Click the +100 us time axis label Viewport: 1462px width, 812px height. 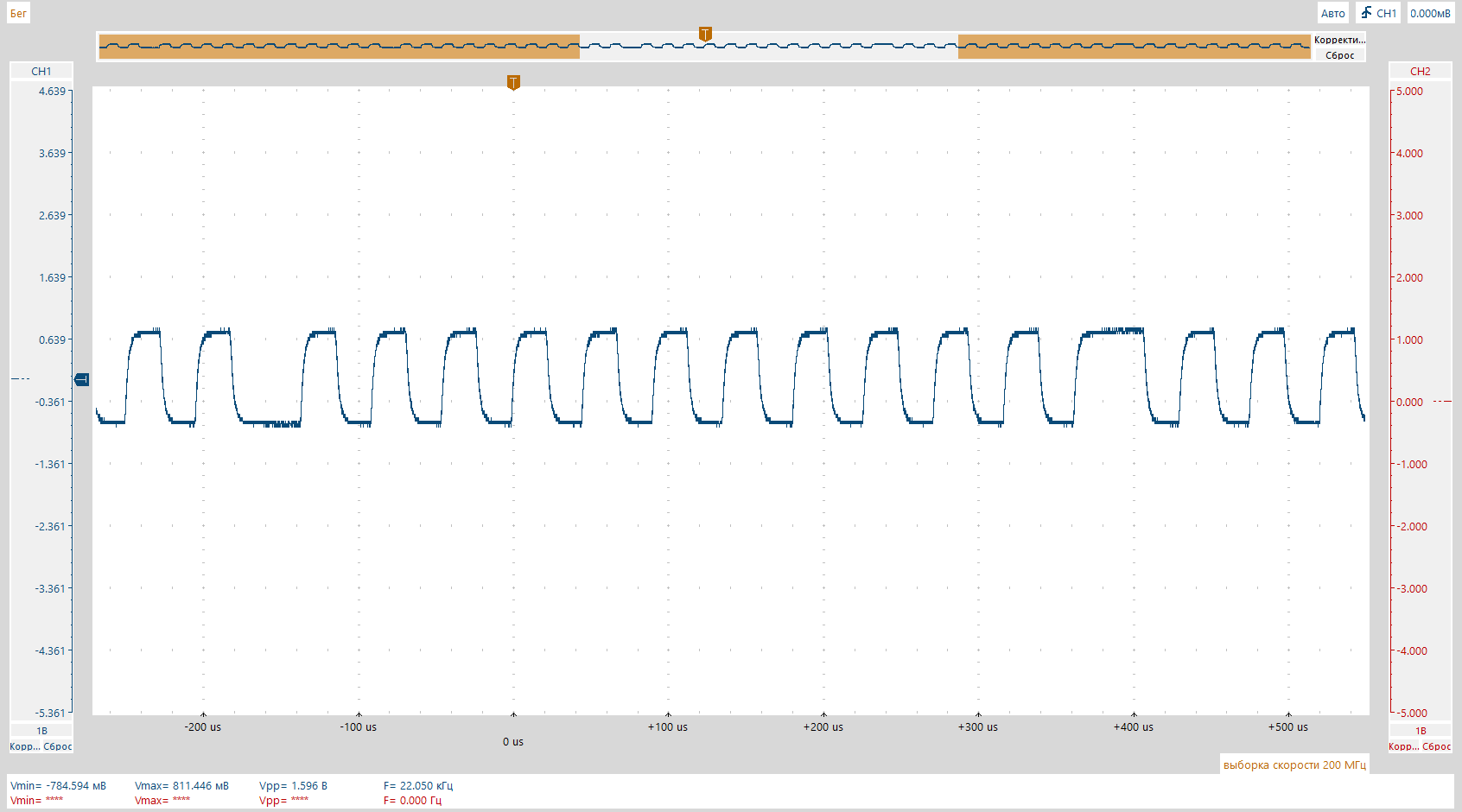coord(668,726)
